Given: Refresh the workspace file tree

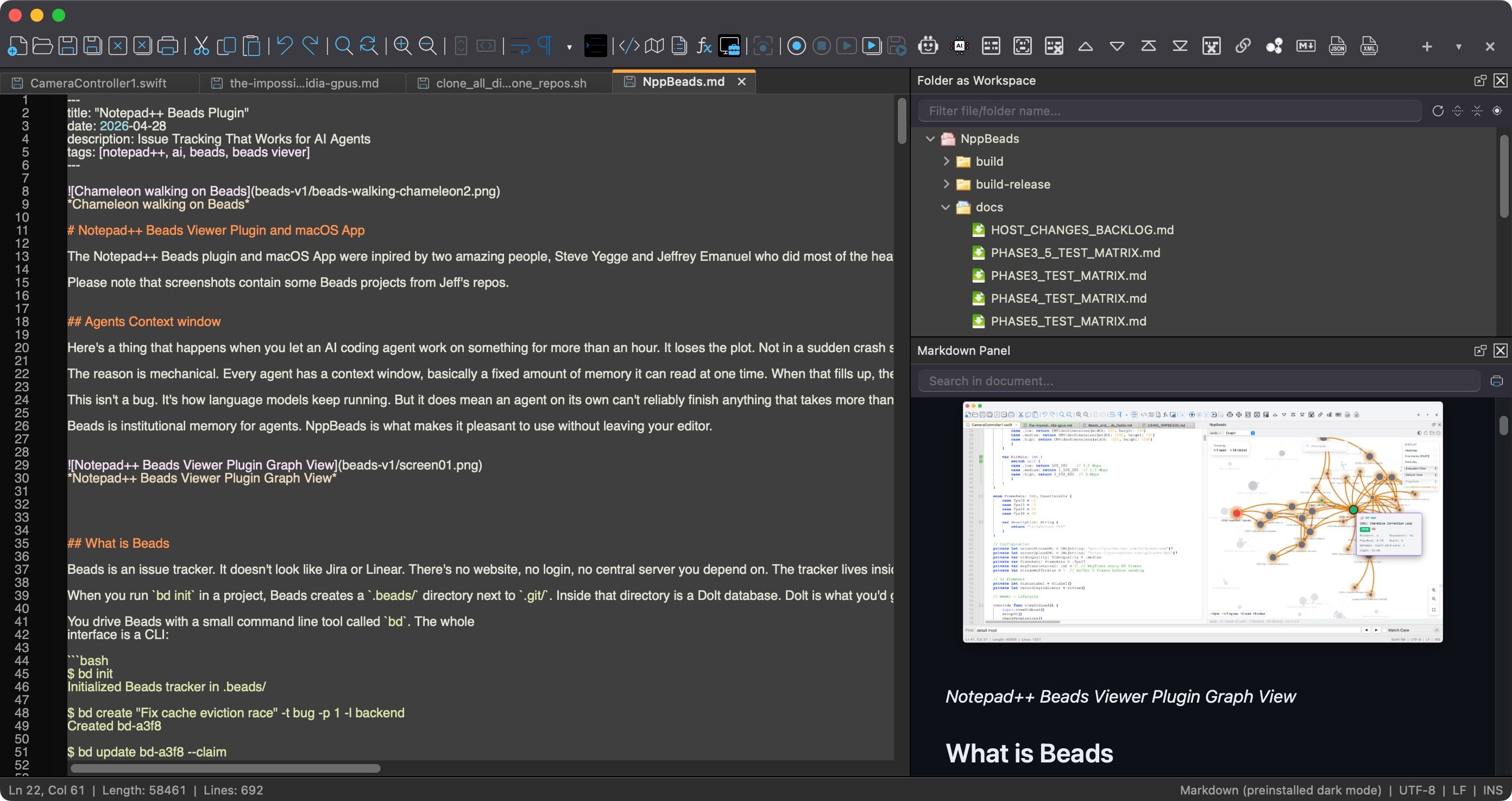Looking at the screenshot, I should 1438,110.
